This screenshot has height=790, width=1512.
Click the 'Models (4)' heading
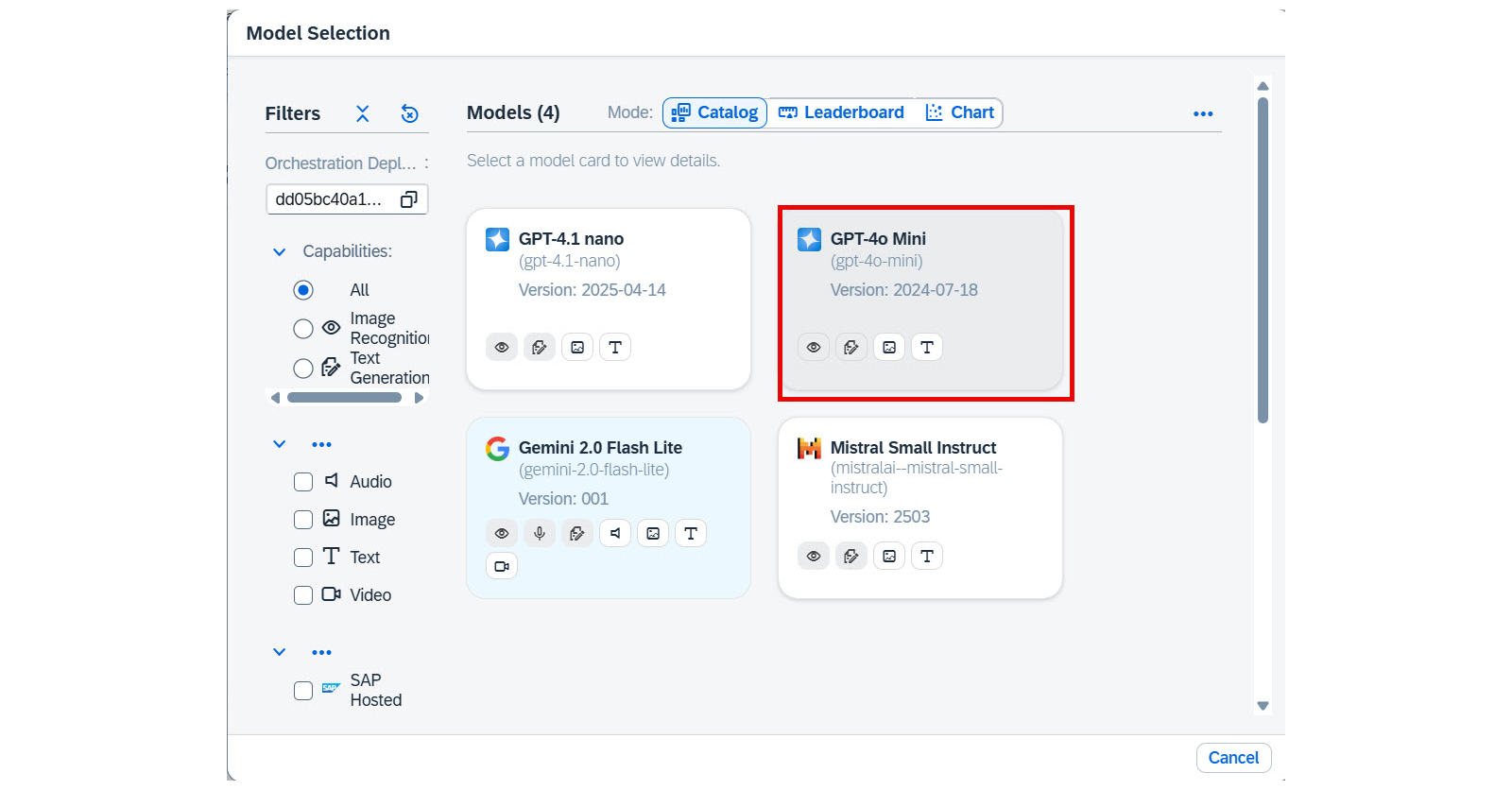513,112
